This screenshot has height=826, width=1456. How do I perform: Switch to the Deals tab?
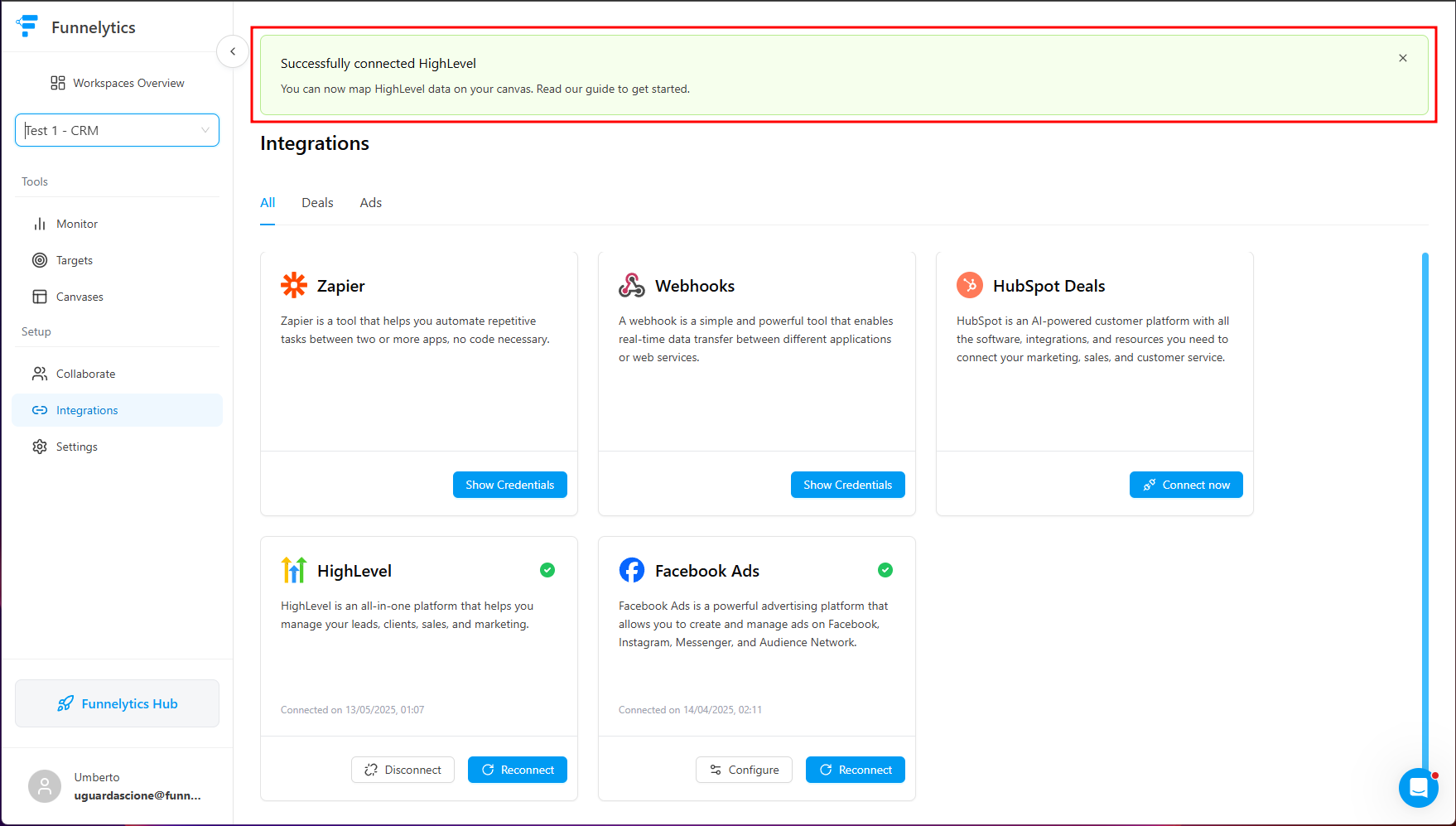[317, 203]
